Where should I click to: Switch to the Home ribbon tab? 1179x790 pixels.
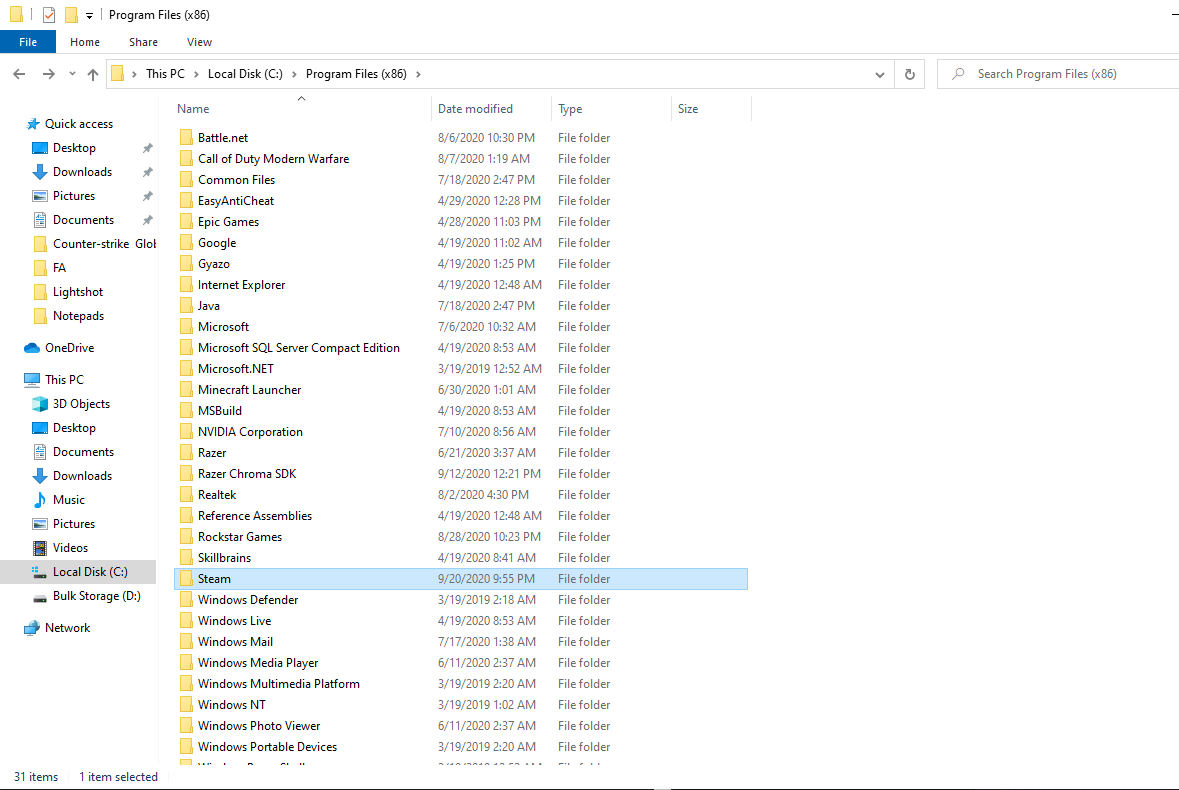click(85, 42)
